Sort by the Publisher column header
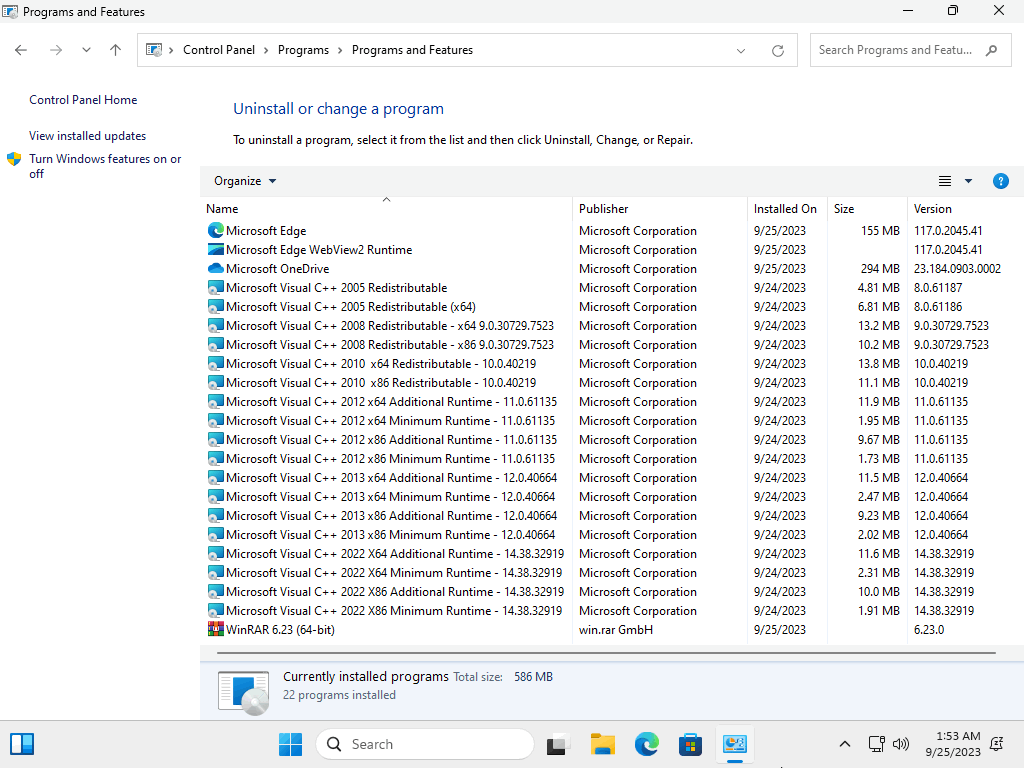 [x=660, y=208]
